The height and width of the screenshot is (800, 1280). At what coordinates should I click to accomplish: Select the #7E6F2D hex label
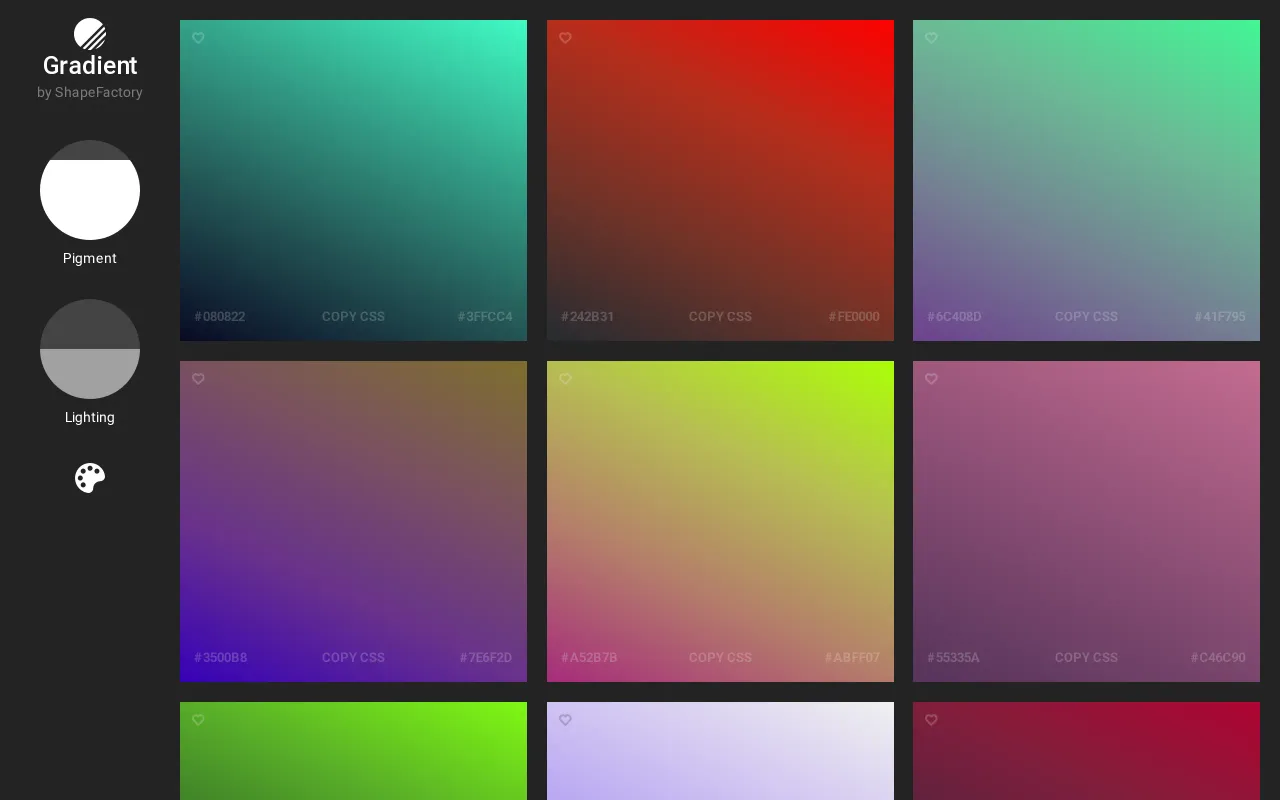pos(486,658)
